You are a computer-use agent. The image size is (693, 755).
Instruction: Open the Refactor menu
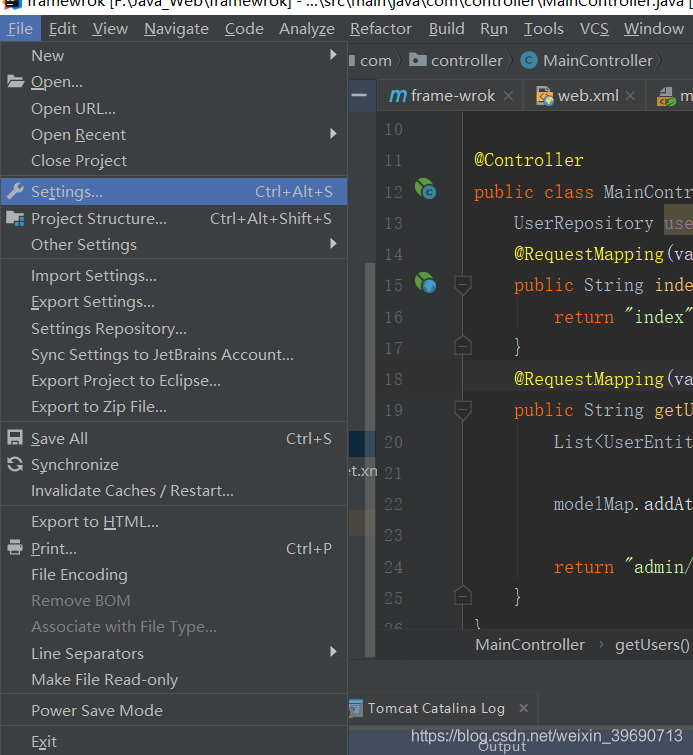[381, 29]
